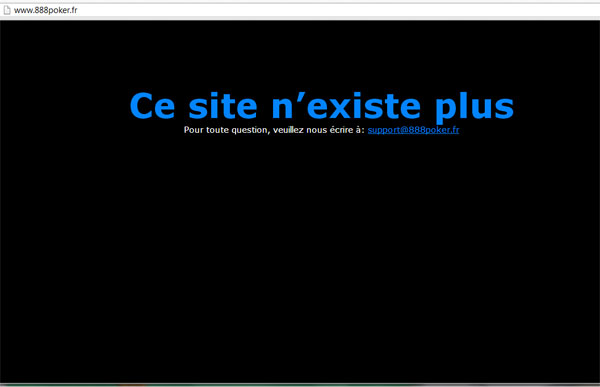Click the ".fr" ending of the URL
The width and height of the screenshot is (600, 387).
pos(73,10)
